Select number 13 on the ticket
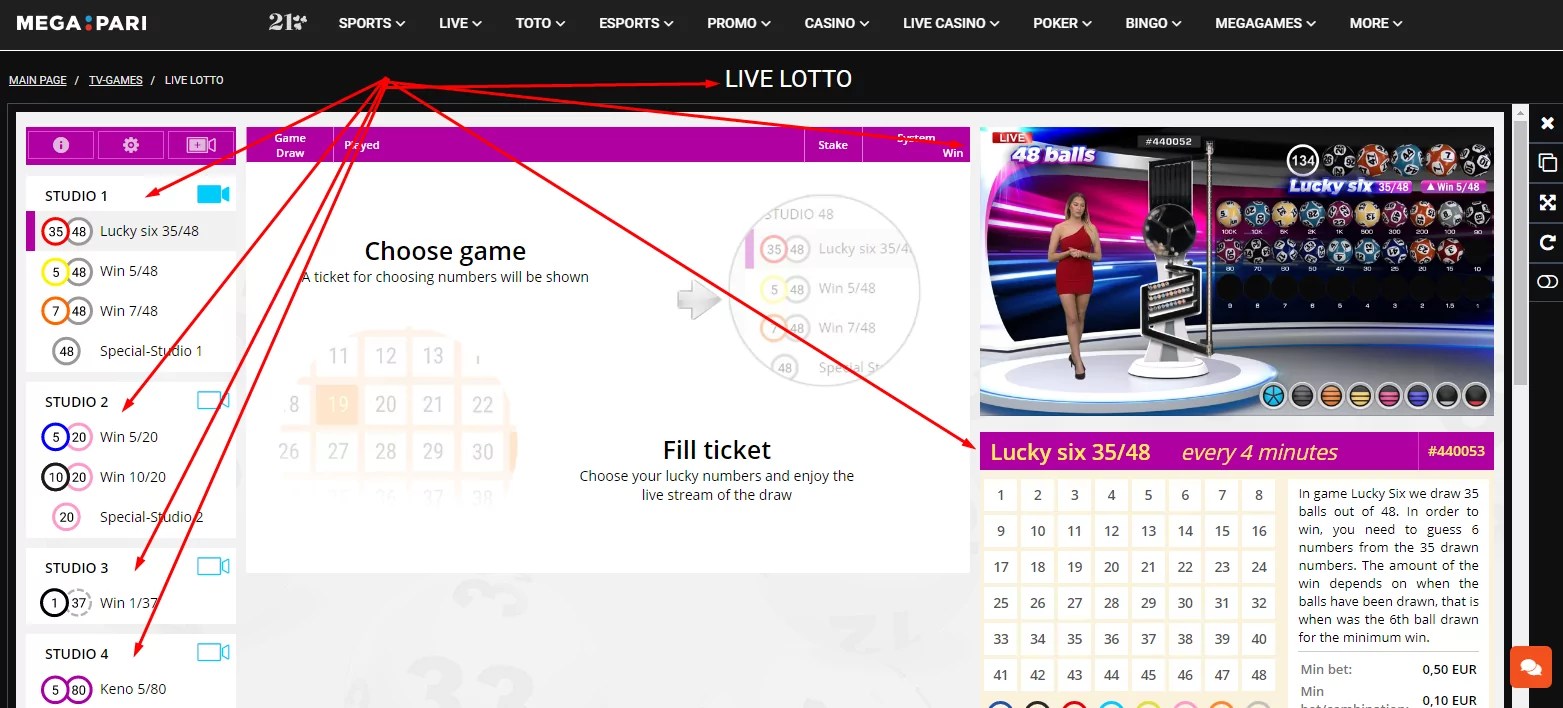 point(1148,531)
